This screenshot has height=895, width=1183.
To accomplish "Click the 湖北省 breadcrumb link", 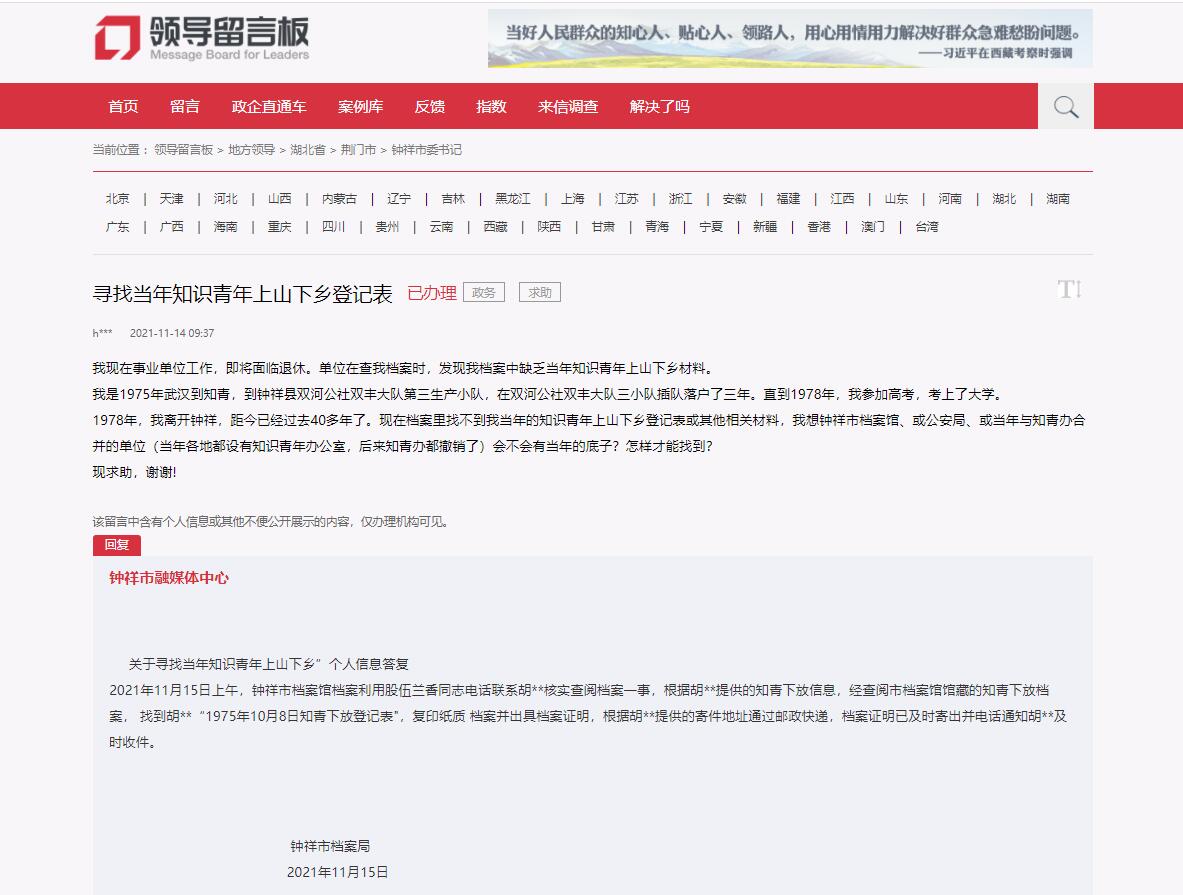I will [x=307, y=150].
